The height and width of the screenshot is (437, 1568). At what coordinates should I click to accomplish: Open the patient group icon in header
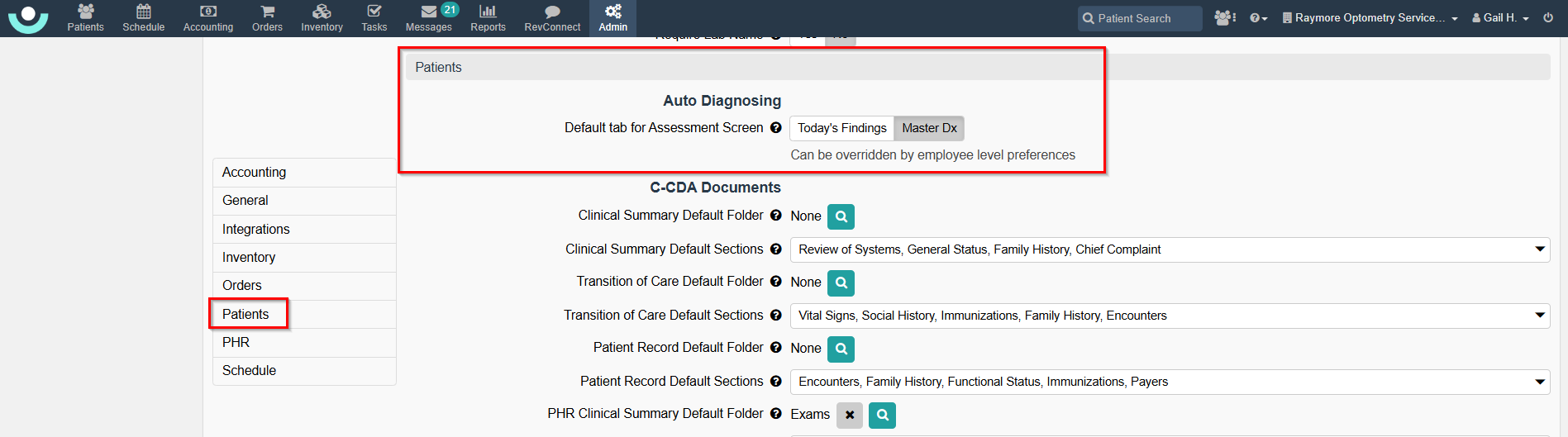click(x=1224, y=17)
